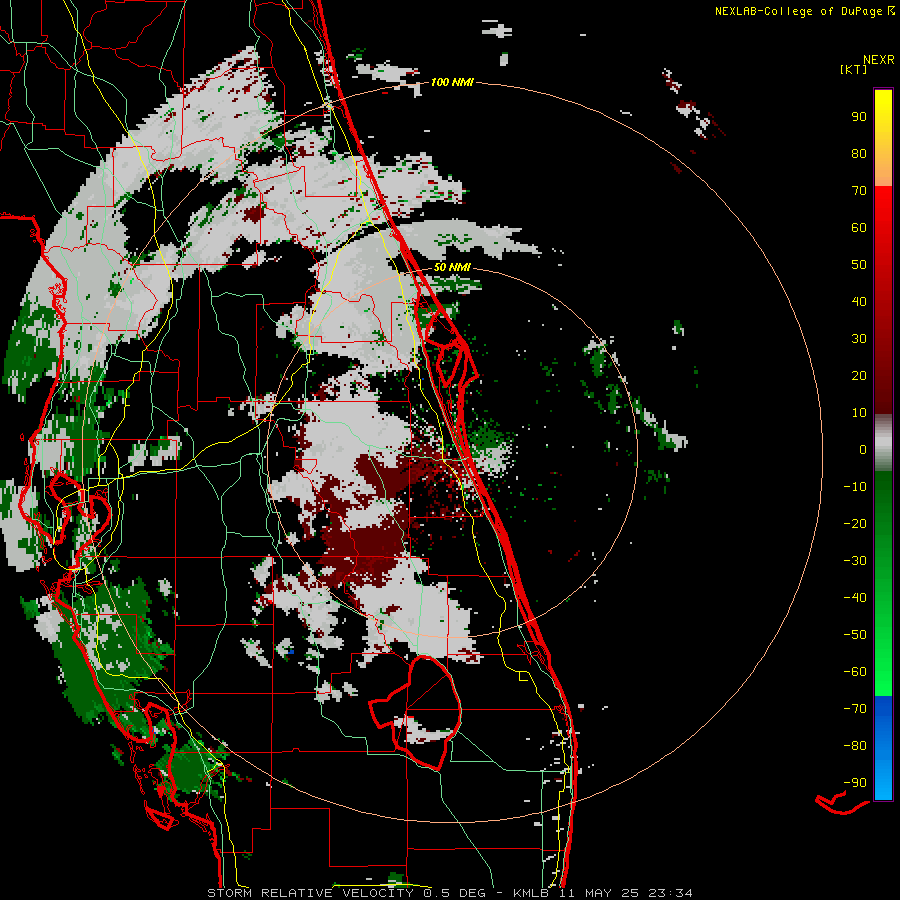Click the -70 value on velocity scale
The width and height of the screenshot is (900, 900).
point(855,708)
